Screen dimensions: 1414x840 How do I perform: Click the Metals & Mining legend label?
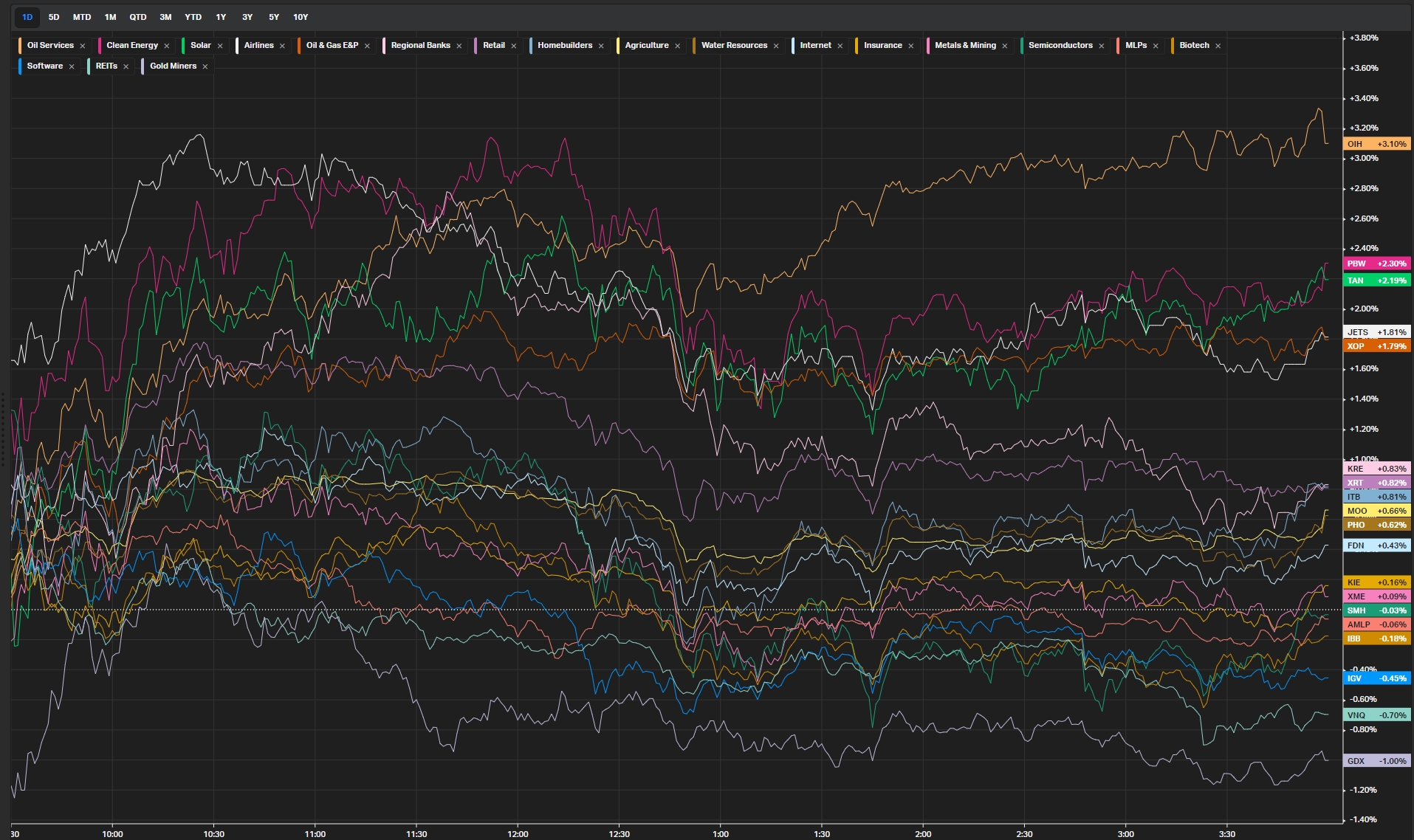coord(965,45)
